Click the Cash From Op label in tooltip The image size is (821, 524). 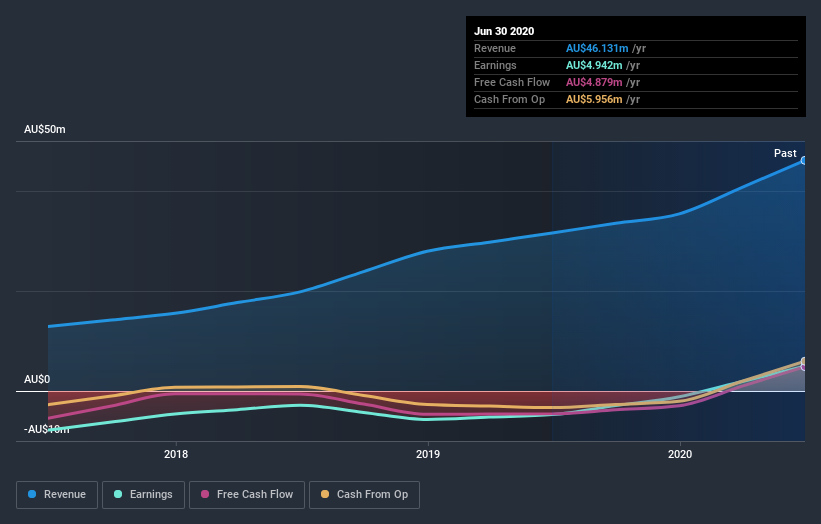509,99
